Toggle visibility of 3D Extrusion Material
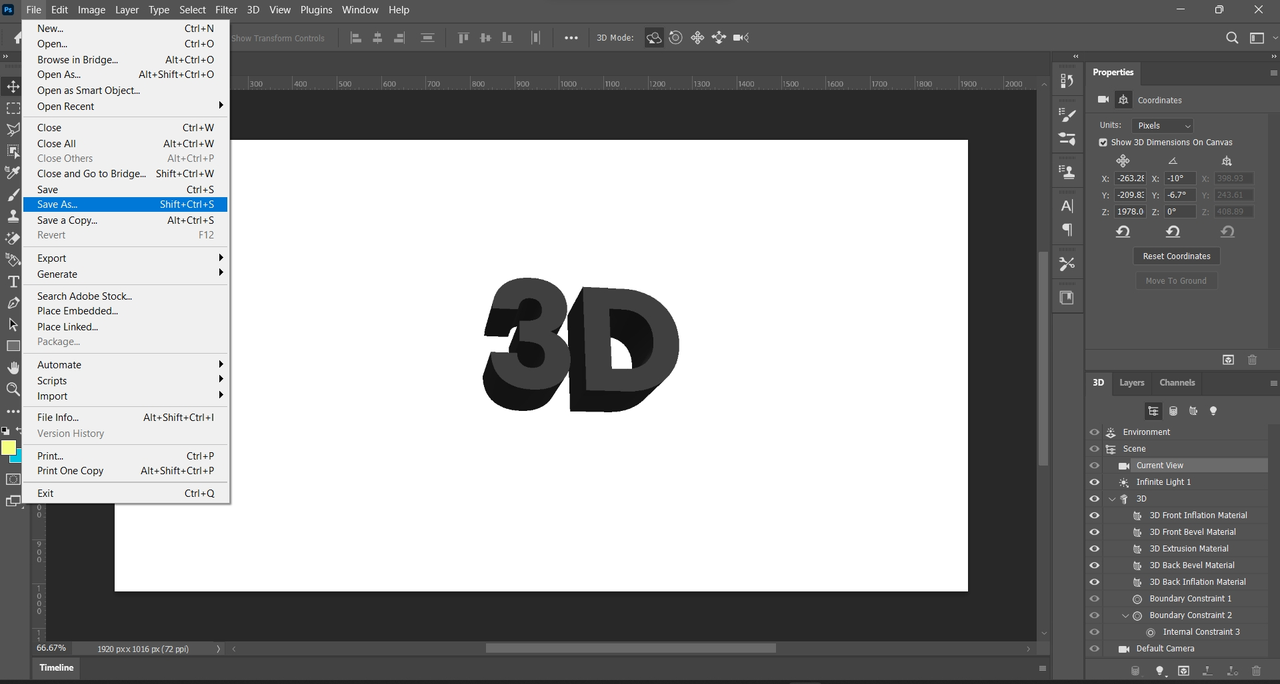Image resolution: width=1280 pixels, height=684 pixels. pyautogui.click(x=1094, y=548)
